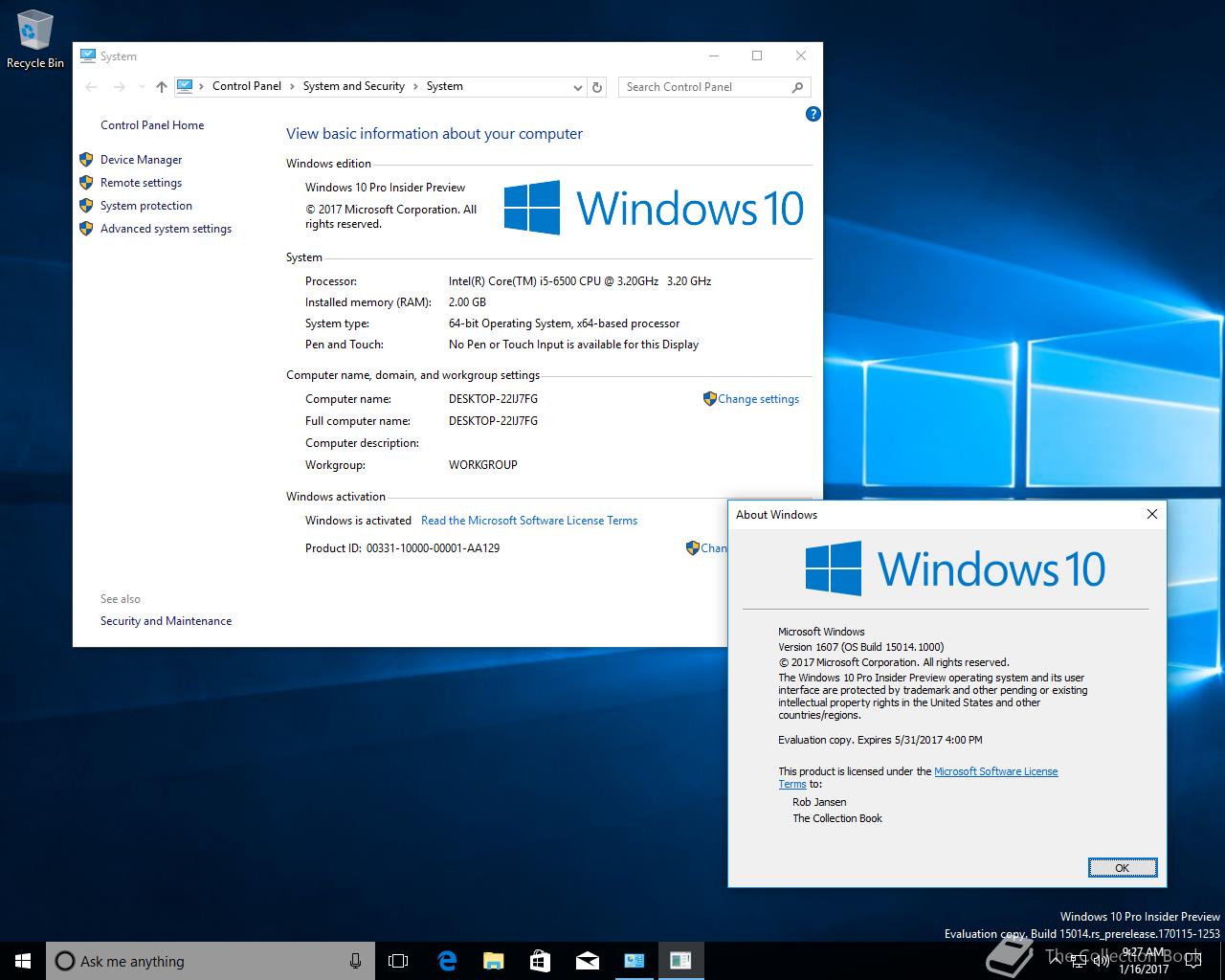Open Microsoft Software License Terms in About Windows
The width and height of the screenshot is (1225, 980).
(995, 771)
